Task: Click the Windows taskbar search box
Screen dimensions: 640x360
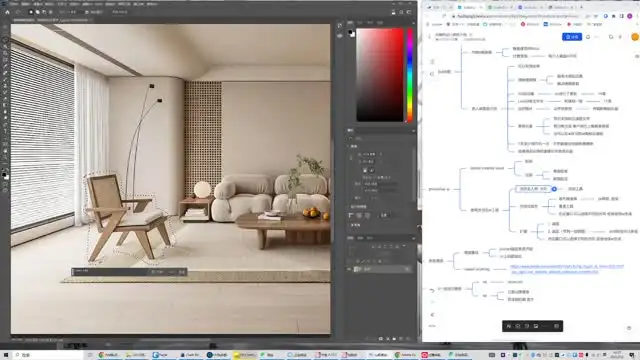Action: [49, 355]
